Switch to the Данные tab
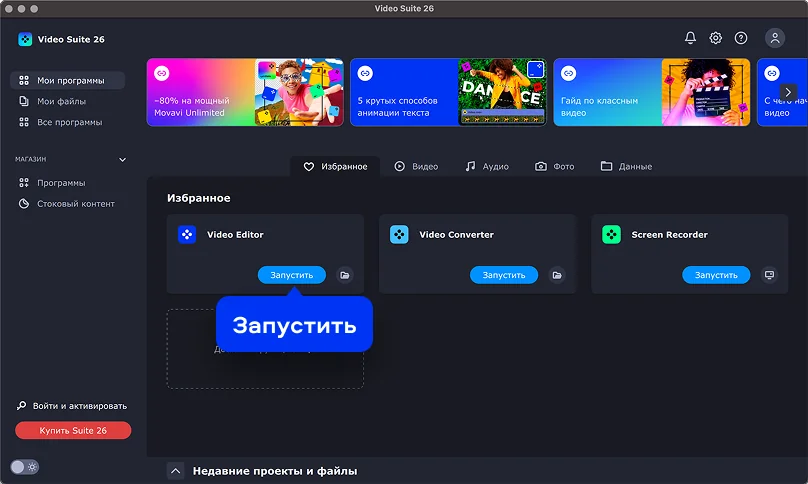The height and width of the screenshot is (484, 808). click(627, 166)
